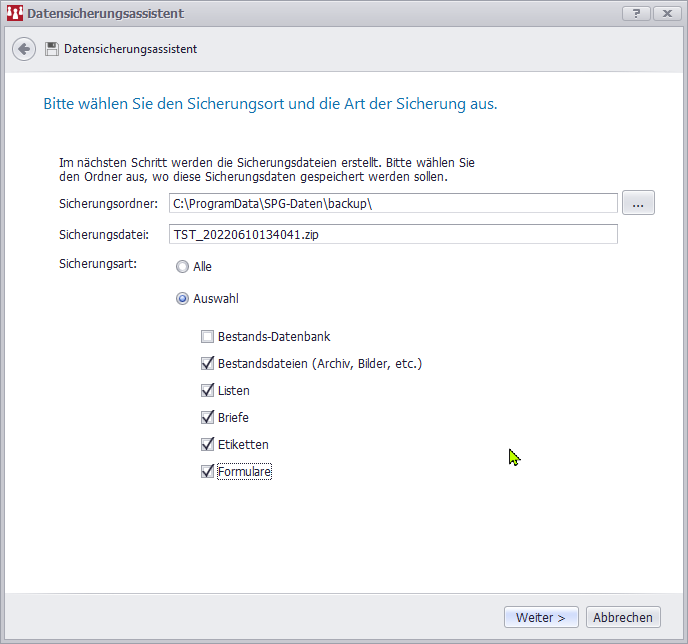The width and height of the screenshot is (688, 644).
Task: Browse for backup folder with the ellipsis button
Action: 638,203
